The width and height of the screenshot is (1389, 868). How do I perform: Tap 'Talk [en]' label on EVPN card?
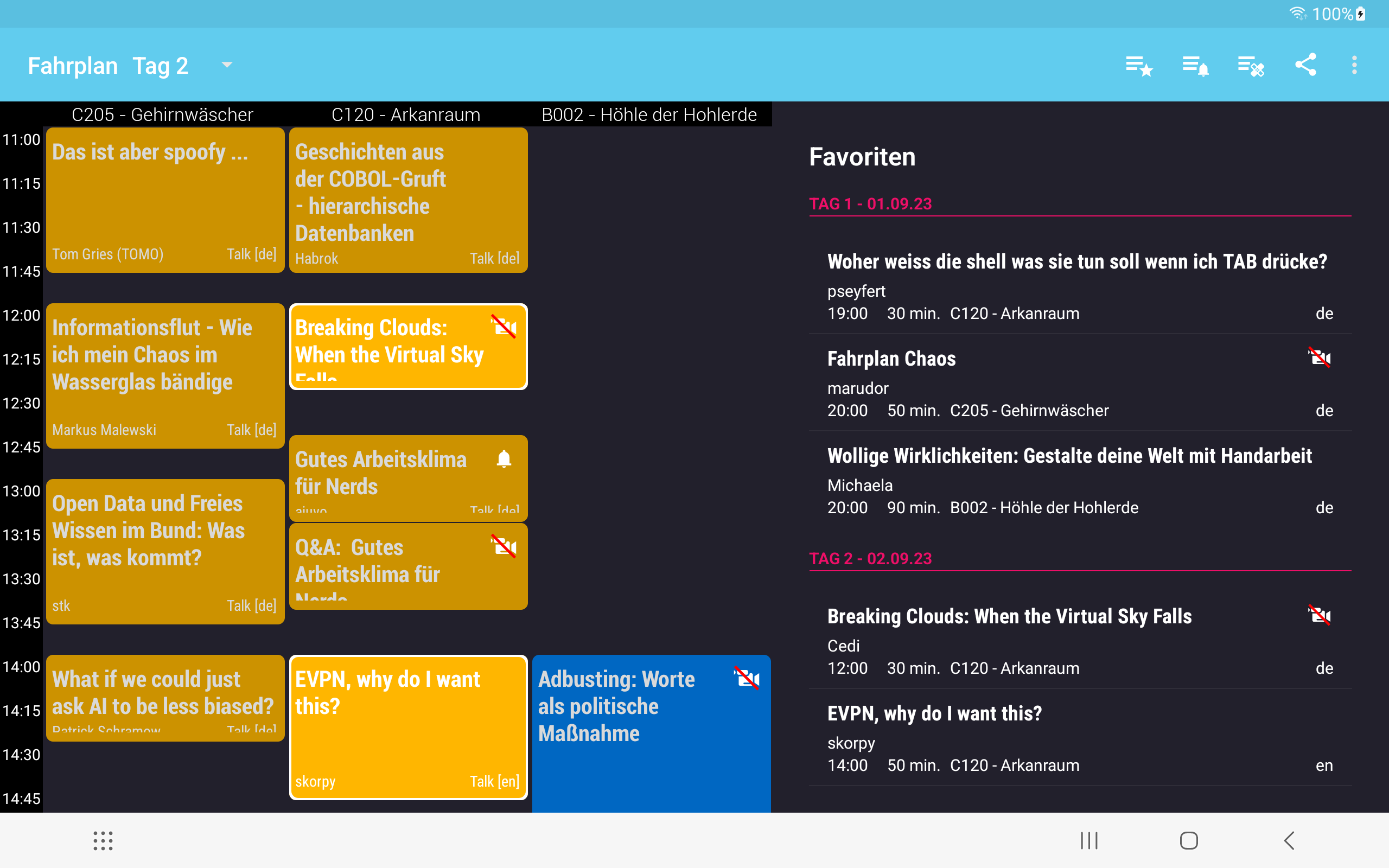point(494,781)
